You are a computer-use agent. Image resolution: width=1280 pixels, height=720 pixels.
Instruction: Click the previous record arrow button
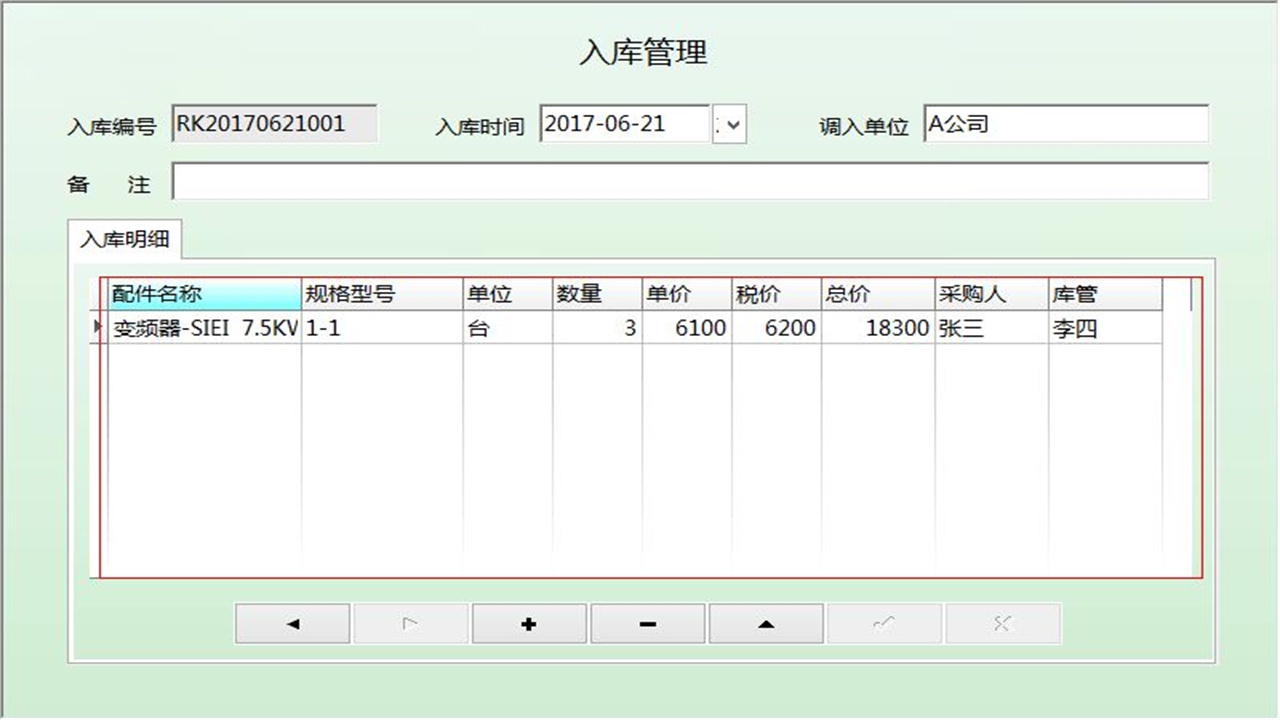291,623
